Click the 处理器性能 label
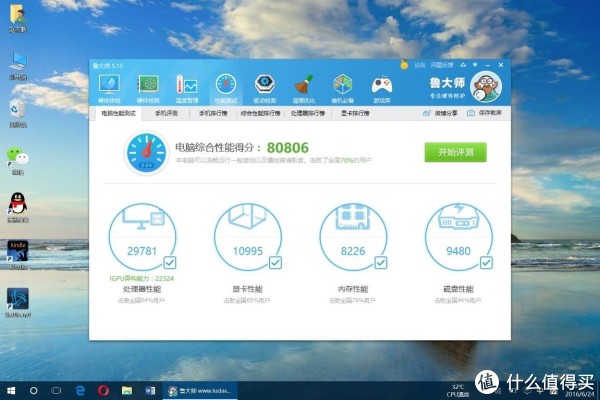The image size is (600, 400). 142,289
